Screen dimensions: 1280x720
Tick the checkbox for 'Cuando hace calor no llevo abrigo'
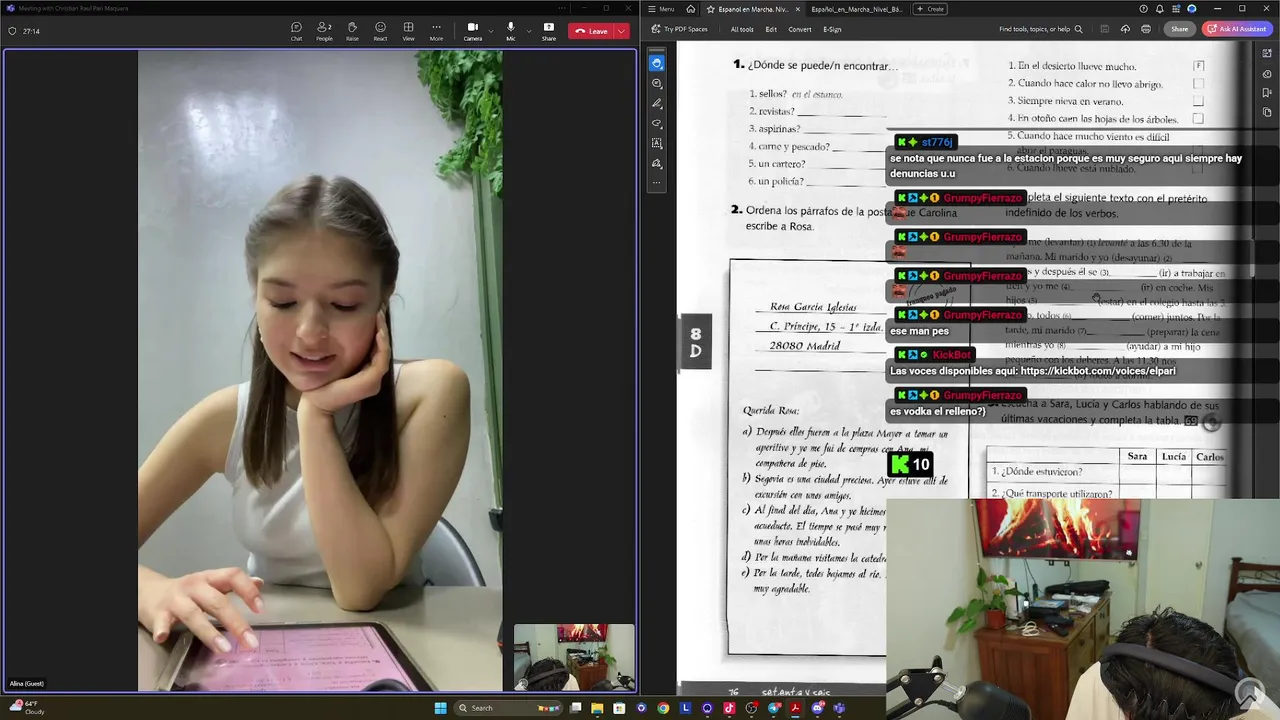coord(1198,84)
